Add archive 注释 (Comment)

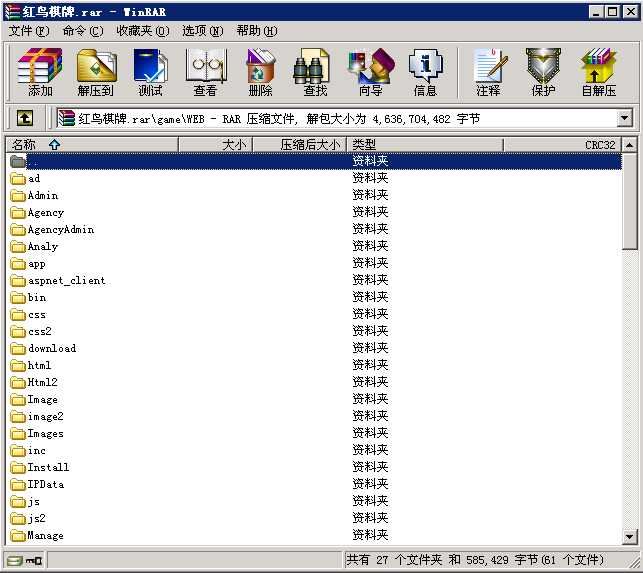[489, 72]
